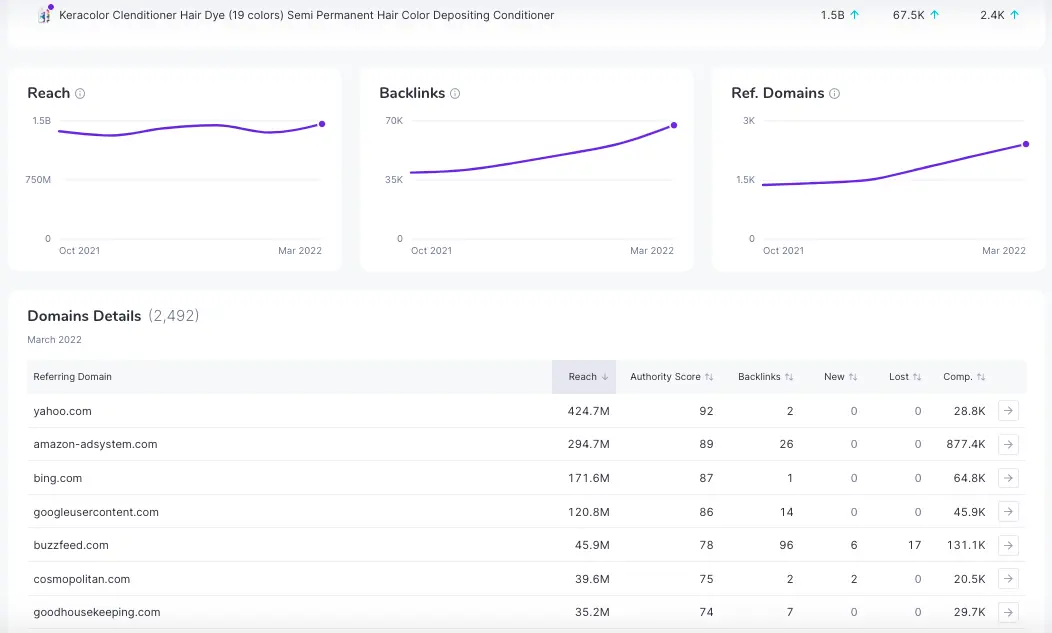Click the Backlinks chart info icon

[455, 94]
